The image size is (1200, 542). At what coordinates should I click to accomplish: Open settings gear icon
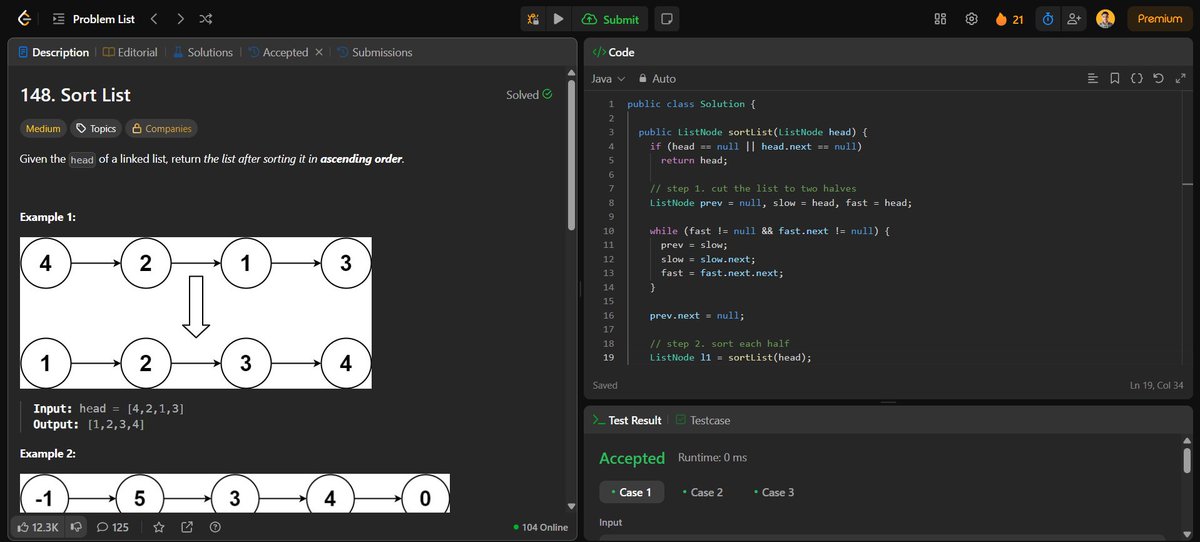[971, 19]
